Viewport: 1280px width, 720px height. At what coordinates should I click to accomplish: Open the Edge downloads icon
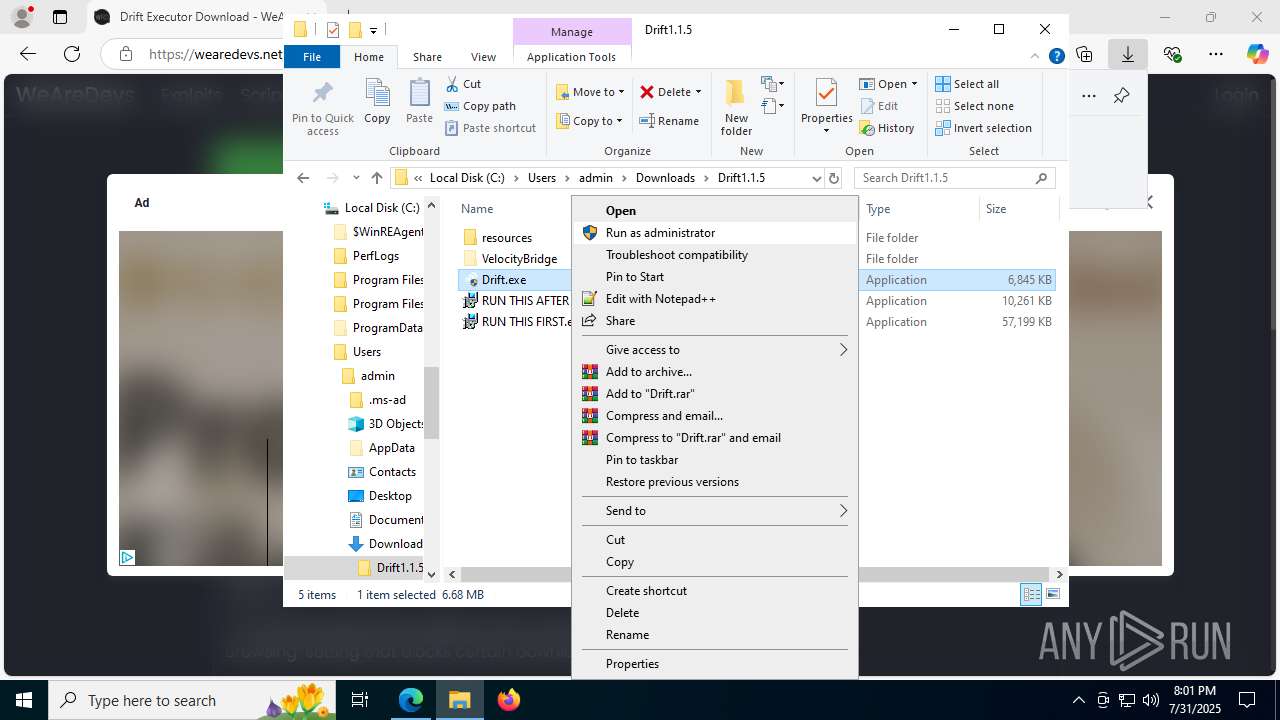(1127, 54)
